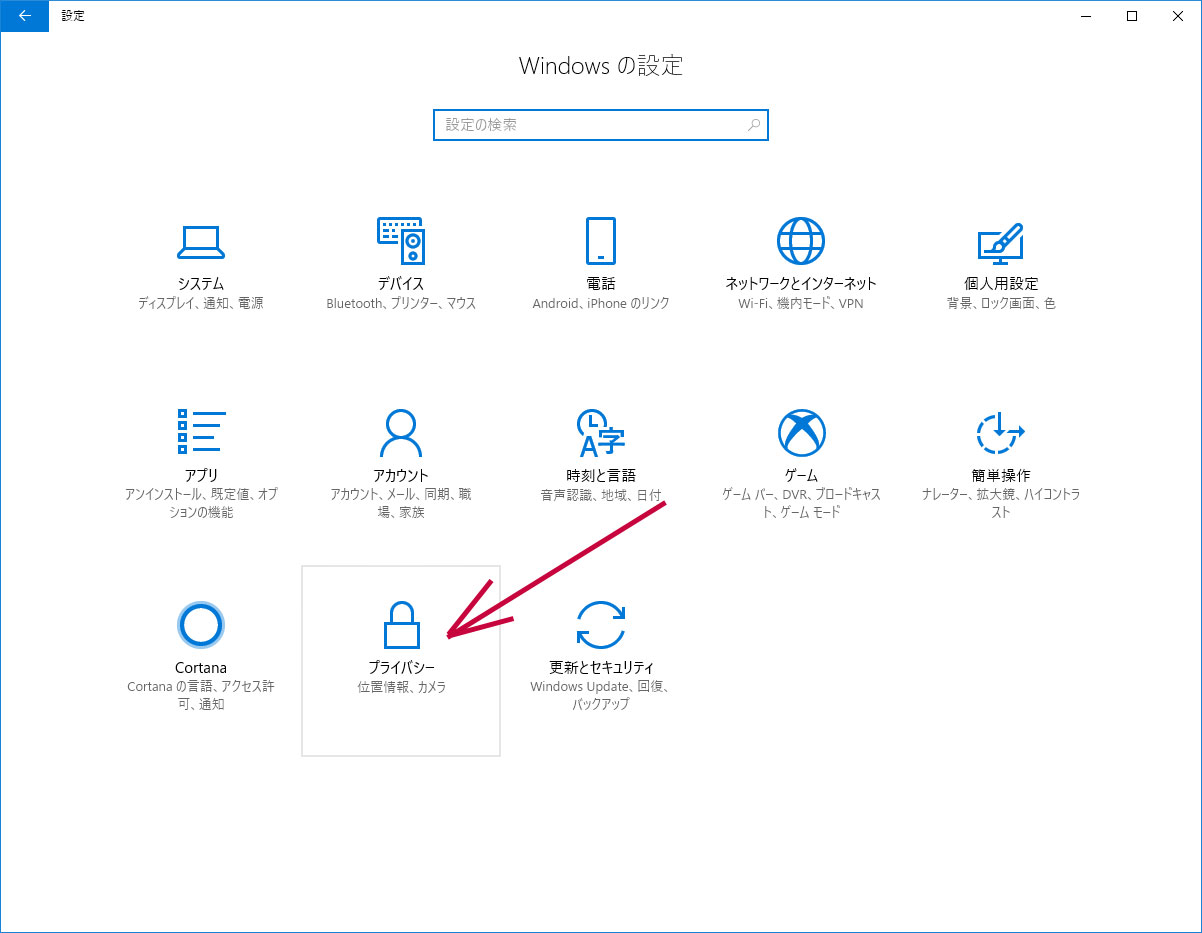Screen dimensions: 1202x933
Task: Click Wi-Fi、機内モード、VPN description
Action: [x=801, y=304]
